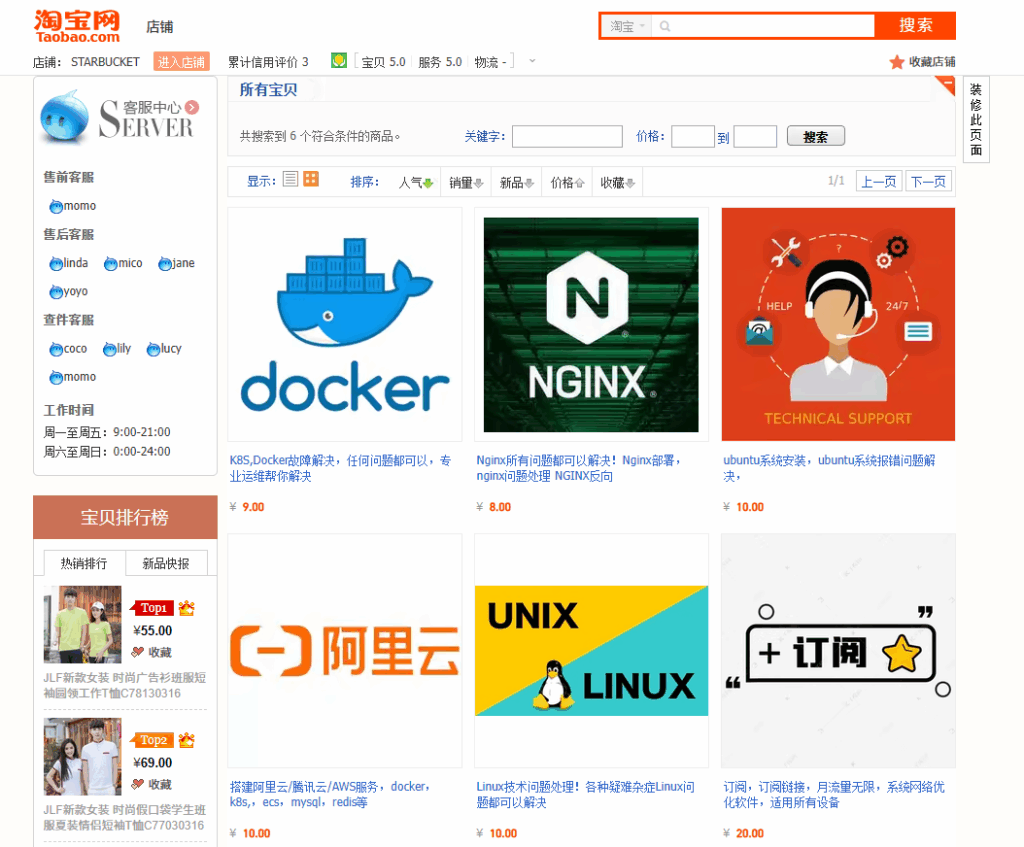Open the Top2 white T-shirt thumbnail

coord(82,757)
